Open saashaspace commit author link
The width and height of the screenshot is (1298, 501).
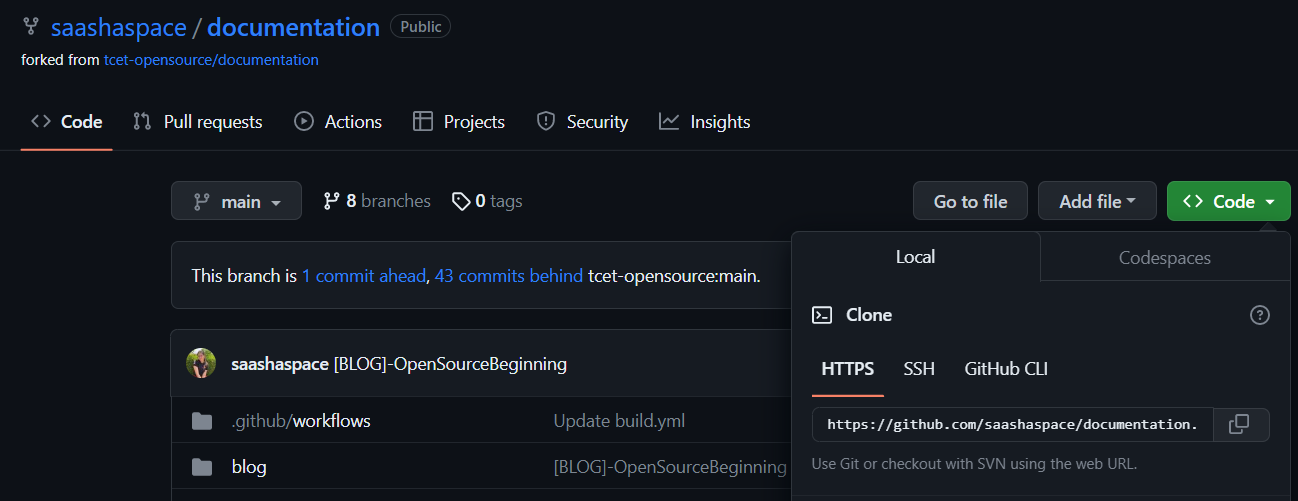pyautogui.click(x=280, y=364)
